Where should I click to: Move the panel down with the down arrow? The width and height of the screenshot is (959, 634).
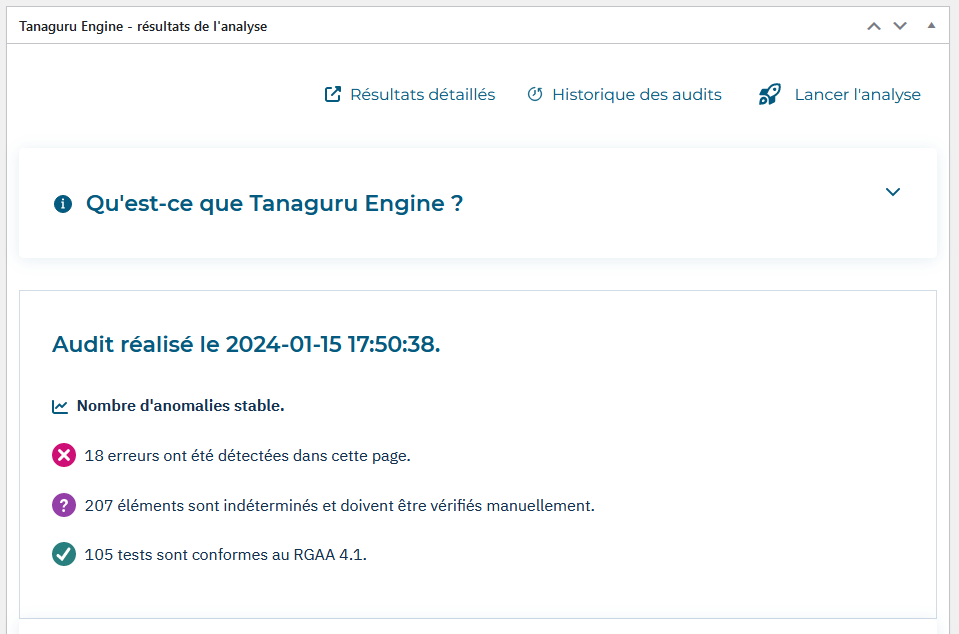[x=900, y=26]
